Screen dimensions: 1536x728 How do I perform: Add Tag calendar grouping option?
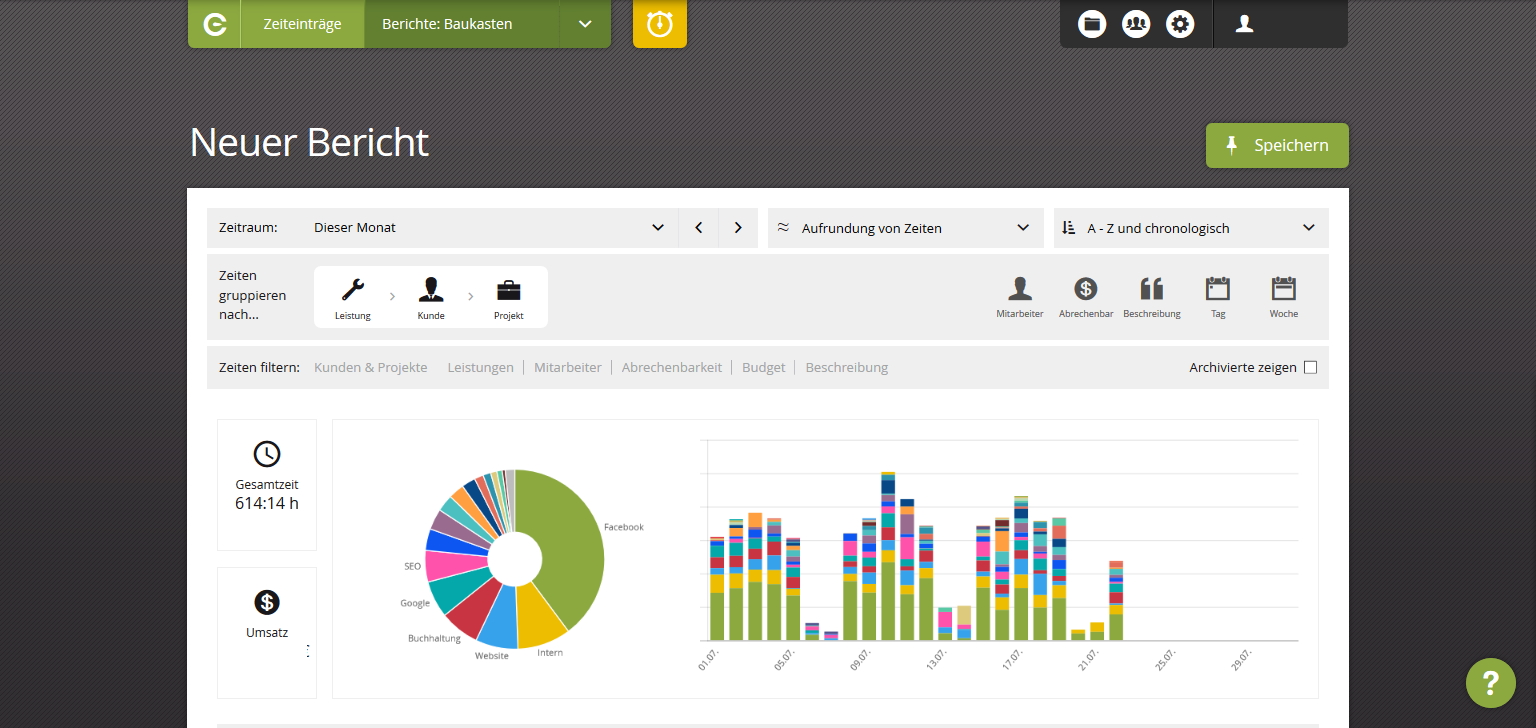(x=1218, y=297)
